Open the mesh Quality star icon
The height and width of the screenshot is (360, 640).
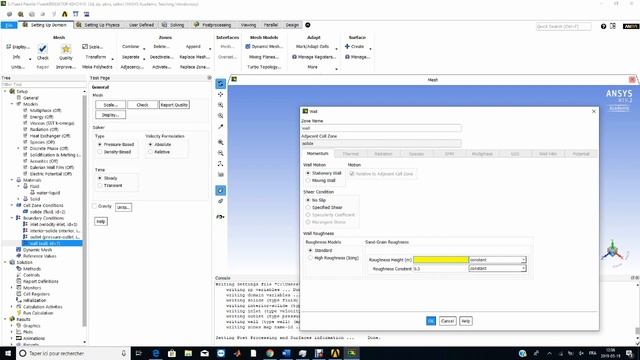(x=65, y=49)
